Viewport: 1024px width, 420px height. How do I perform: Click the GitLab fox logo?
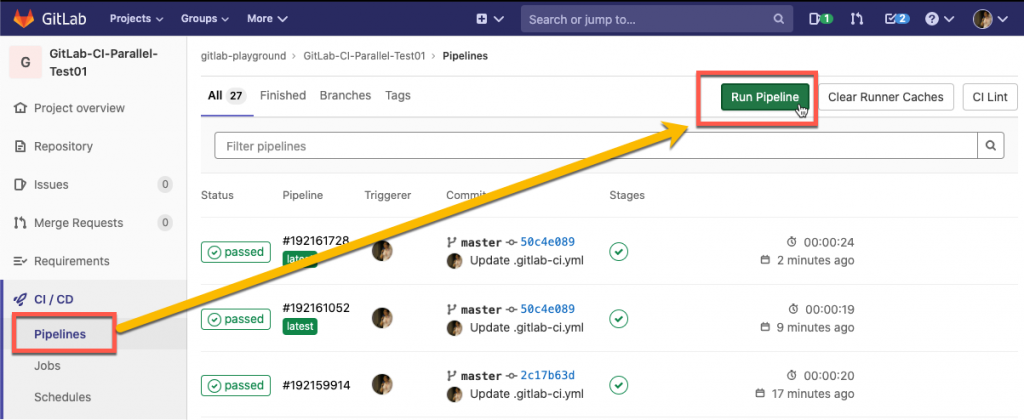[24, 18]
